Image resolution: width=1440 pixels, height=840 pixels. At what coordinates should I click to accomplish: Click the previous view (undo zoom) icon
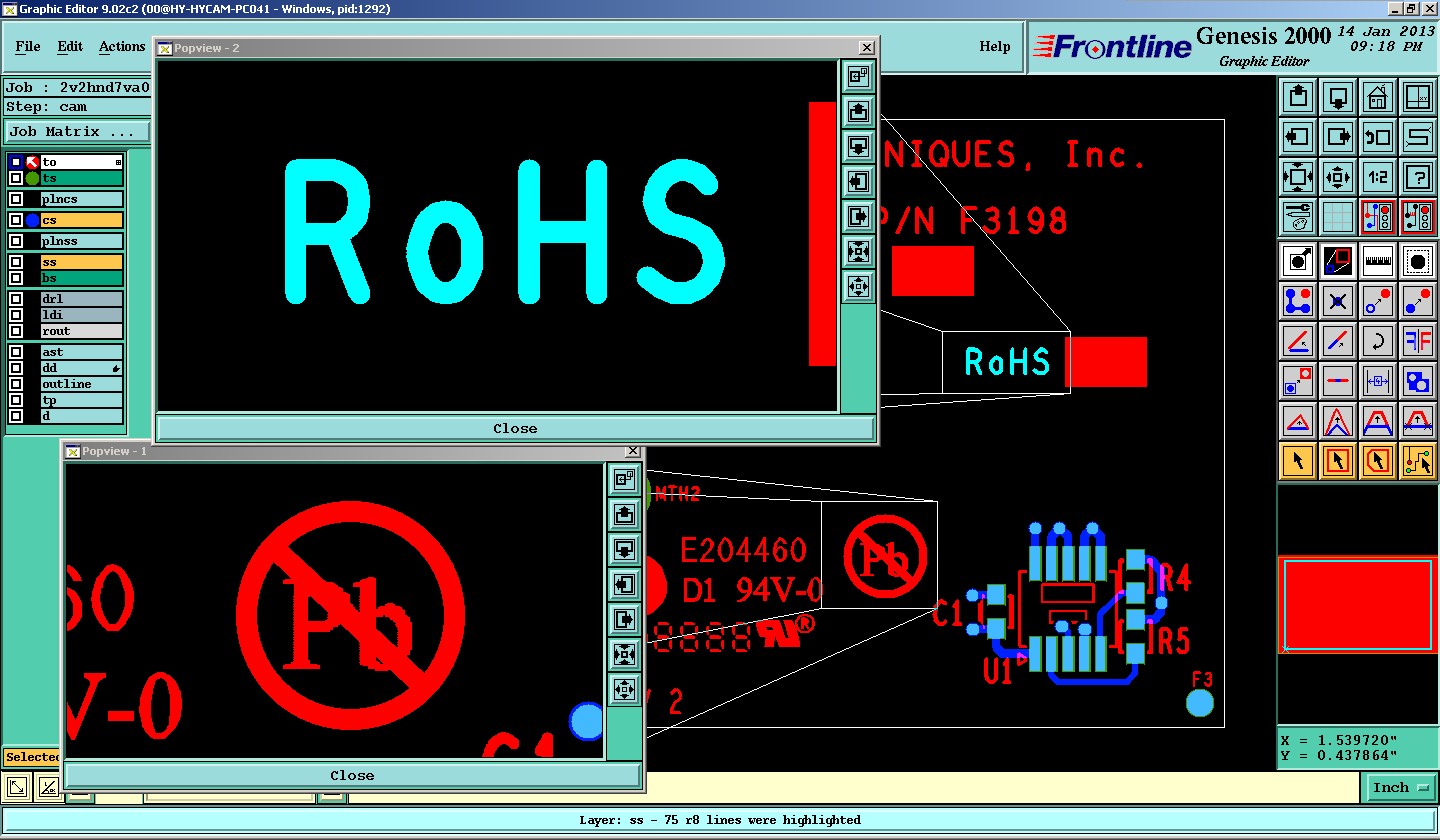(x=1378, y=137)
